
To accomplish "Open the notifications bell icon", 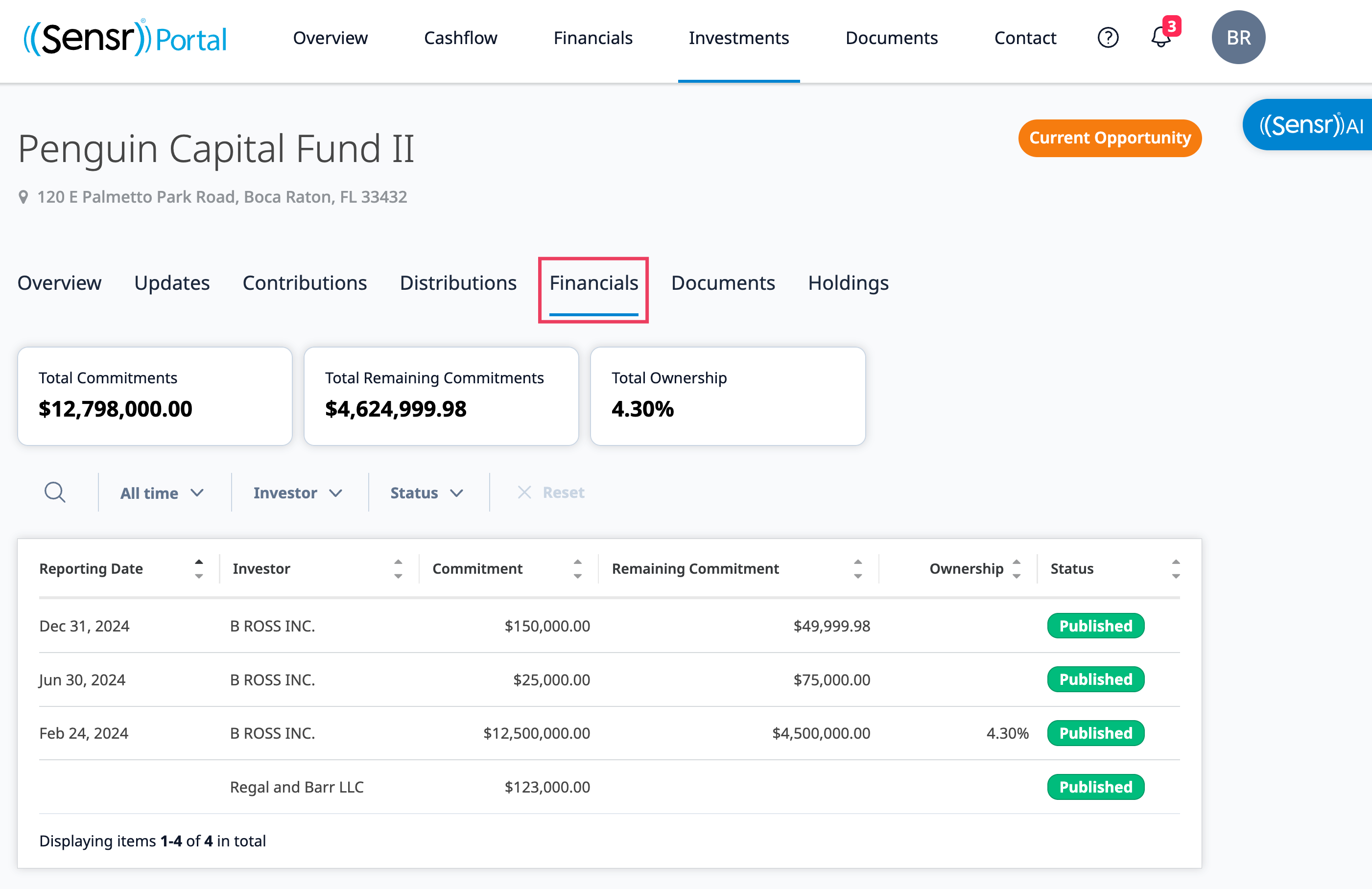I will pos(1160,38).
